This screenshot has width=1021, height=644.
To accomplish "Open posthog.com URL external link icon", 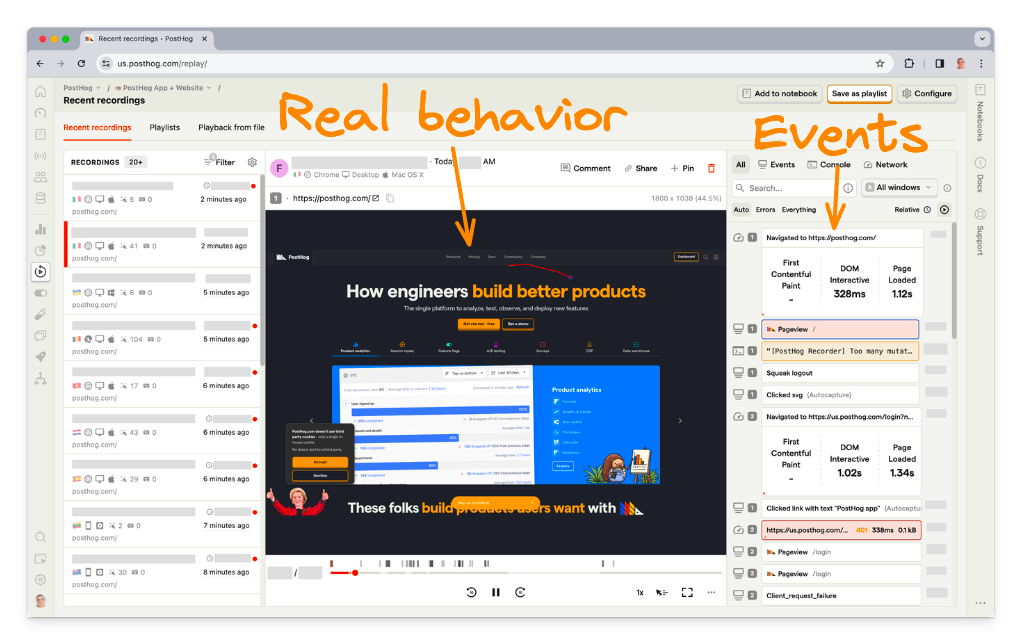I will 376,198.
